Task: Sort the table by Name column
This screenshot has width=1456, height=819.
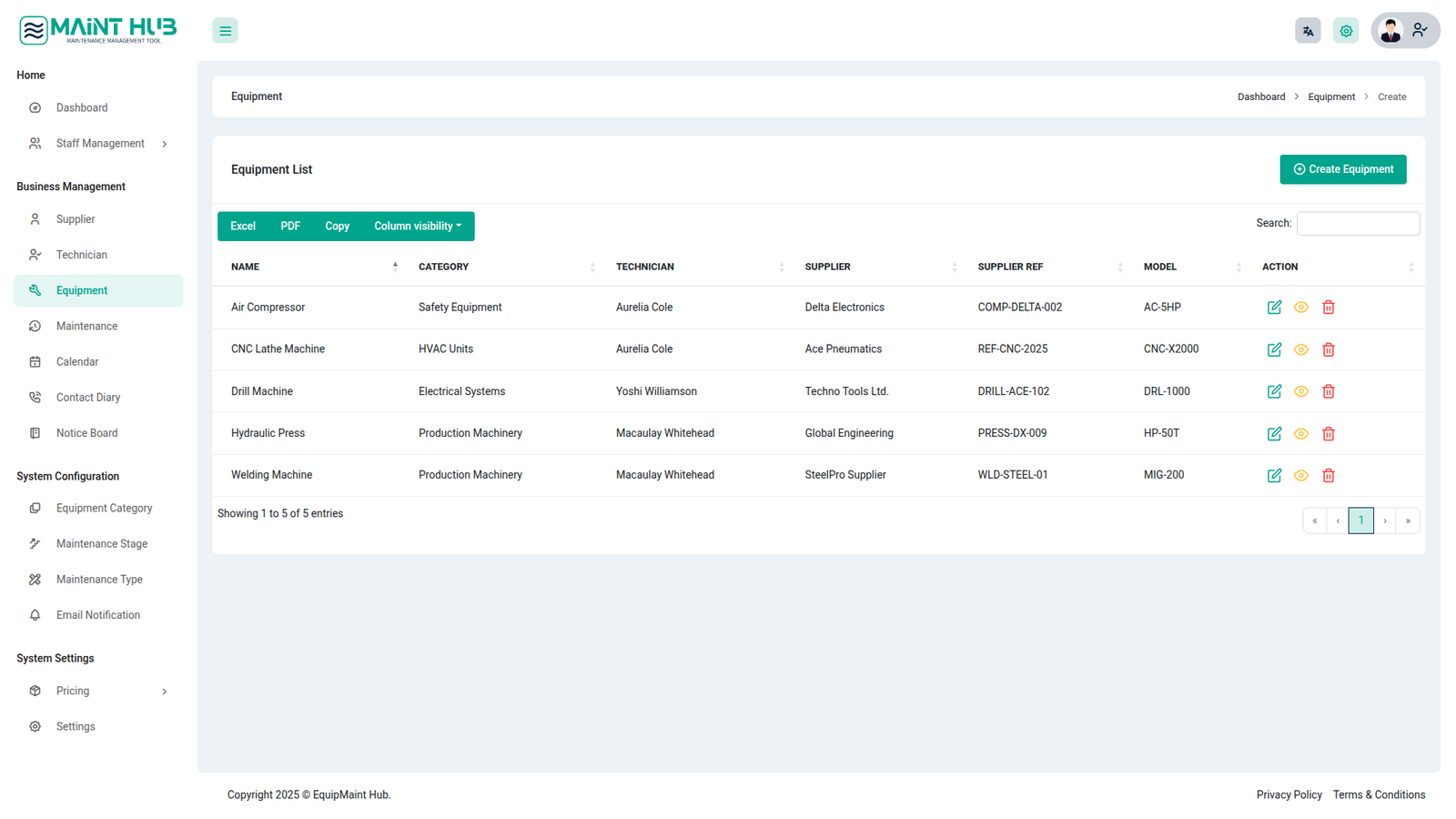Action: point(246,268)
